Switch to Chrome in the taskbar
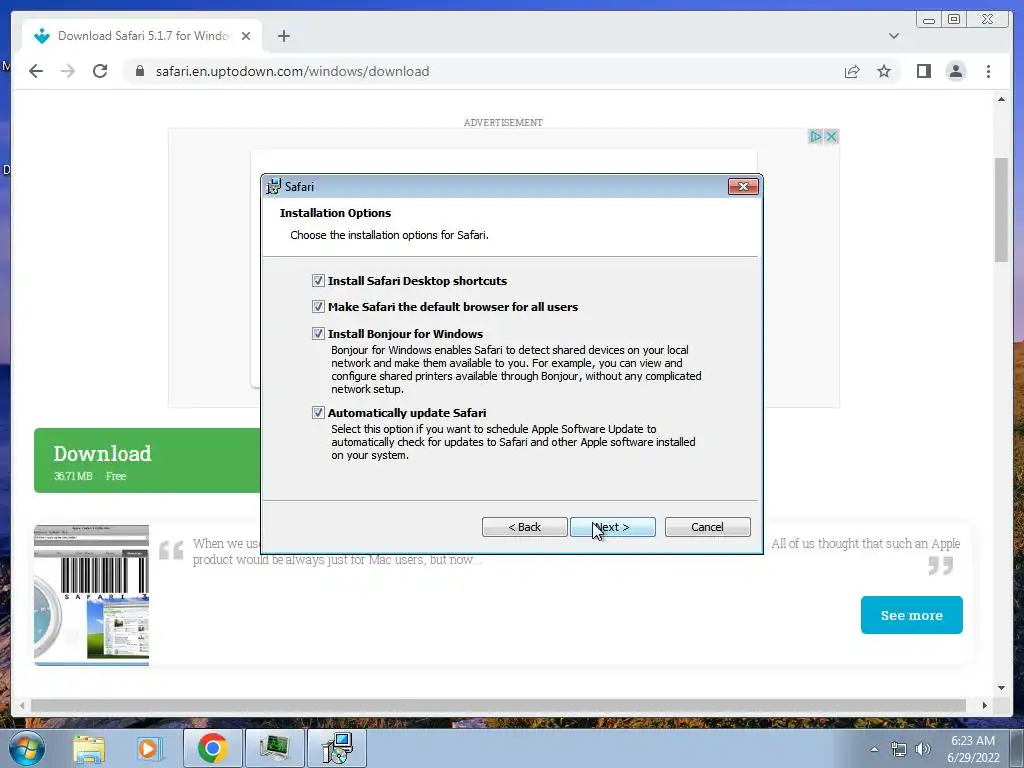 click(212, 748)
